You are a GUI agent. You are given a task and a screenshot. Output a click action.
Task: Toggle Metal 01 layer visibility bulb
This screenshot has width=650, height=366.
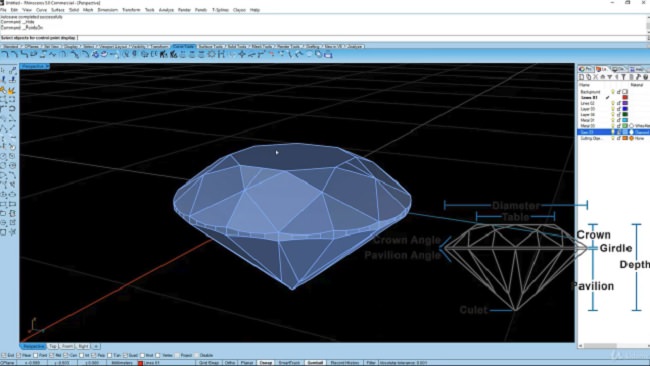tap(613, 120)
